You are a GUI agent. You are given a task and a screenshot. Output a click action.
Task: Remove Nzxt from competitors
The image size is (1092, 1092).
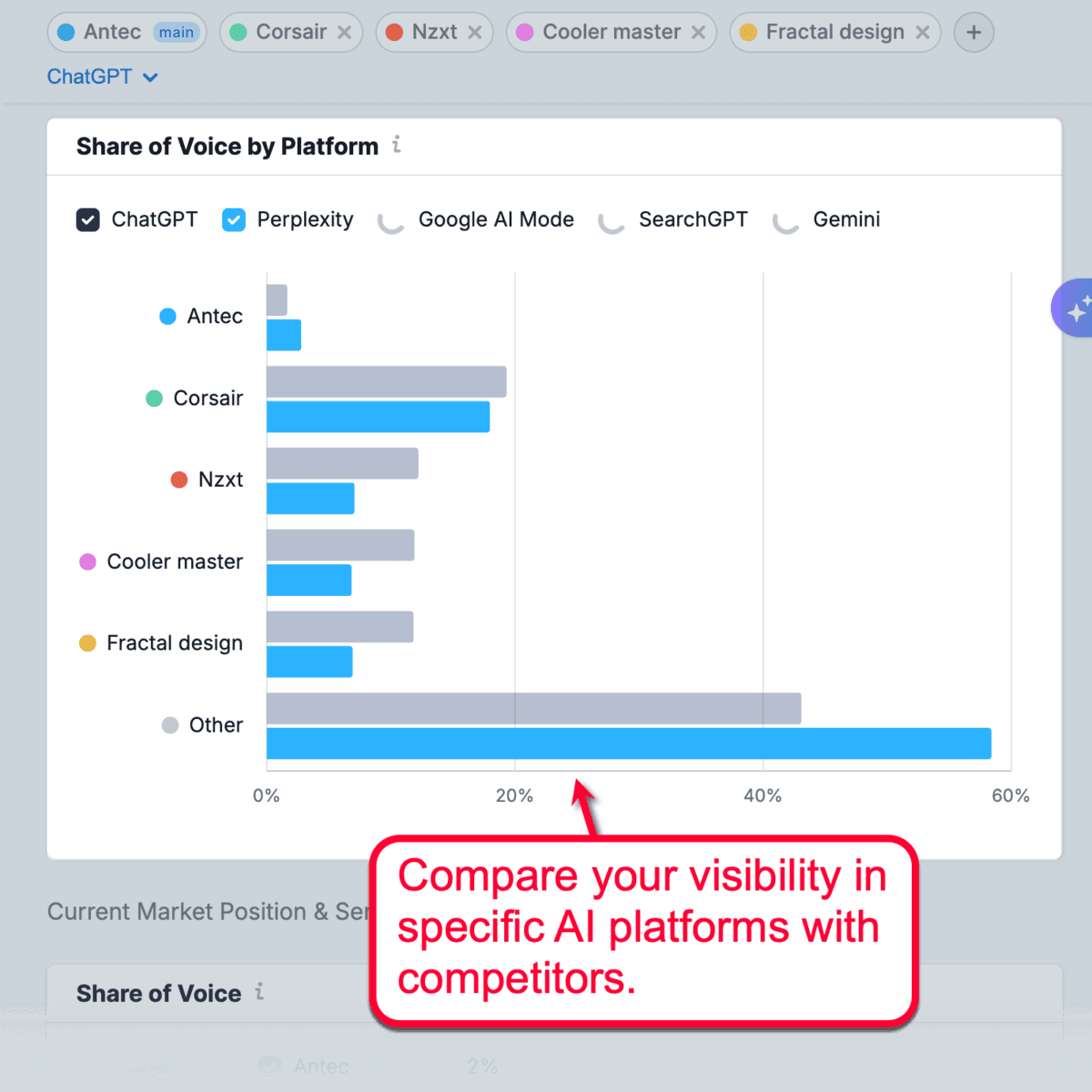point(475,33)
